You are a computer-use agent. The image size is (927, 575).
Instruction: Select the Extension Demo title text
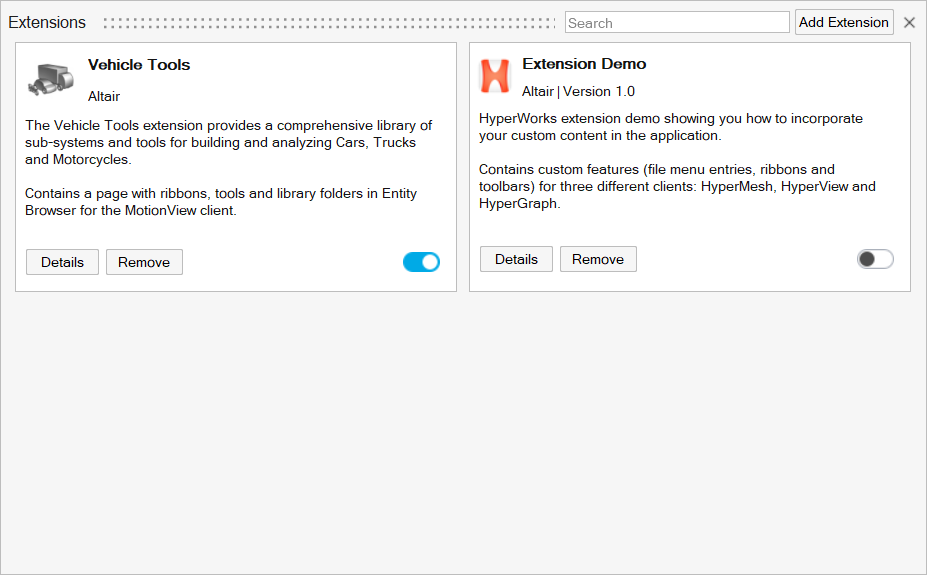pos(584,64)
